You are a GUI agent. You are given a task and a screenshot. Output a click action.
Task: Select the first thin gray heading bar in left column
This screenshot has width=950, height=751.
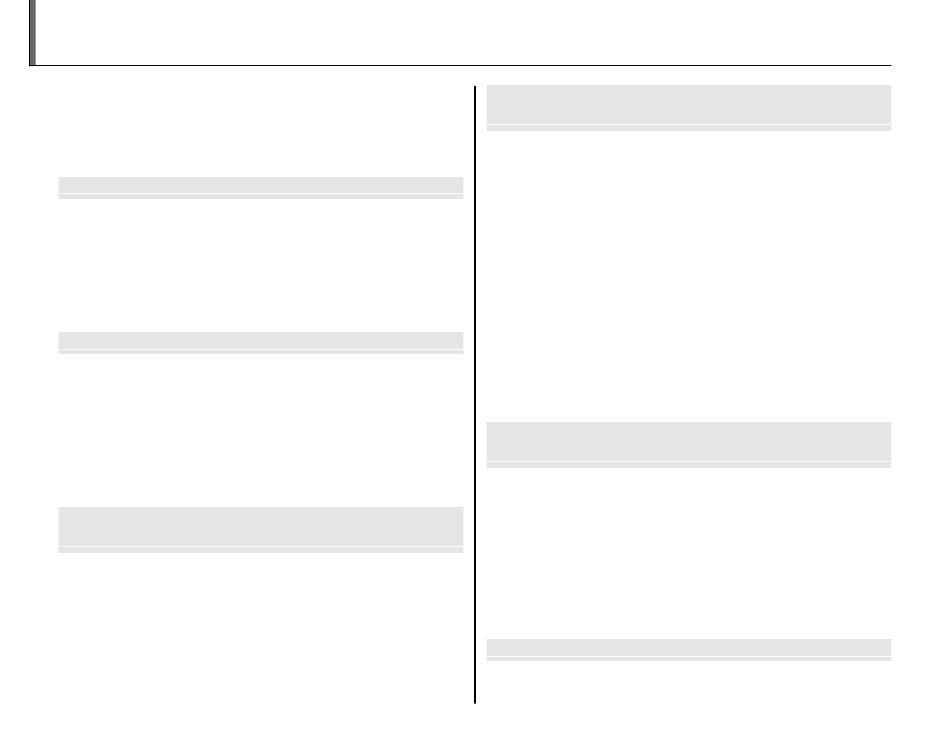pos(261,185)
